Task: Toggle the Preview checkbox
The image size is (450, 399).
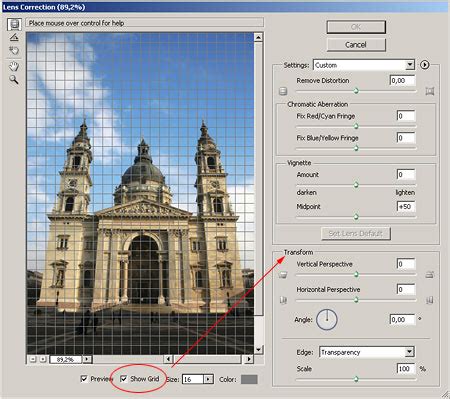Action: [84, 379]
